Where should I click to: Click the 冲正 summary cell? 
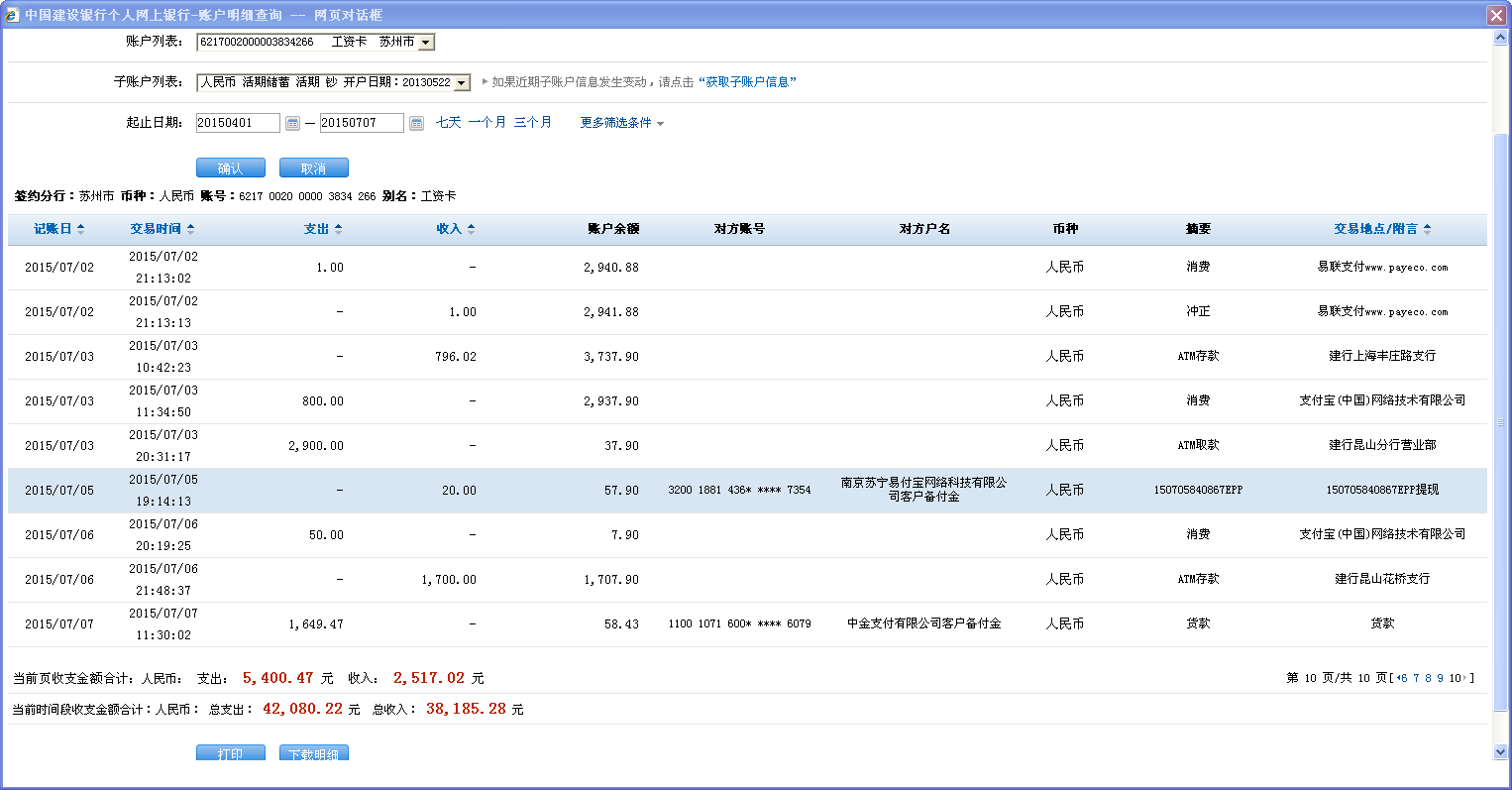pos(1198,311)
